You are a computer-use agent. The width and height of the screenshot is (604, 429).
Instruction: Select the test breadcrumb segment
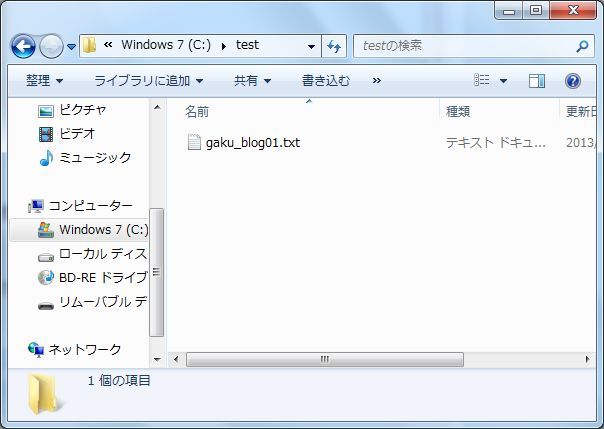coord(247,45)
